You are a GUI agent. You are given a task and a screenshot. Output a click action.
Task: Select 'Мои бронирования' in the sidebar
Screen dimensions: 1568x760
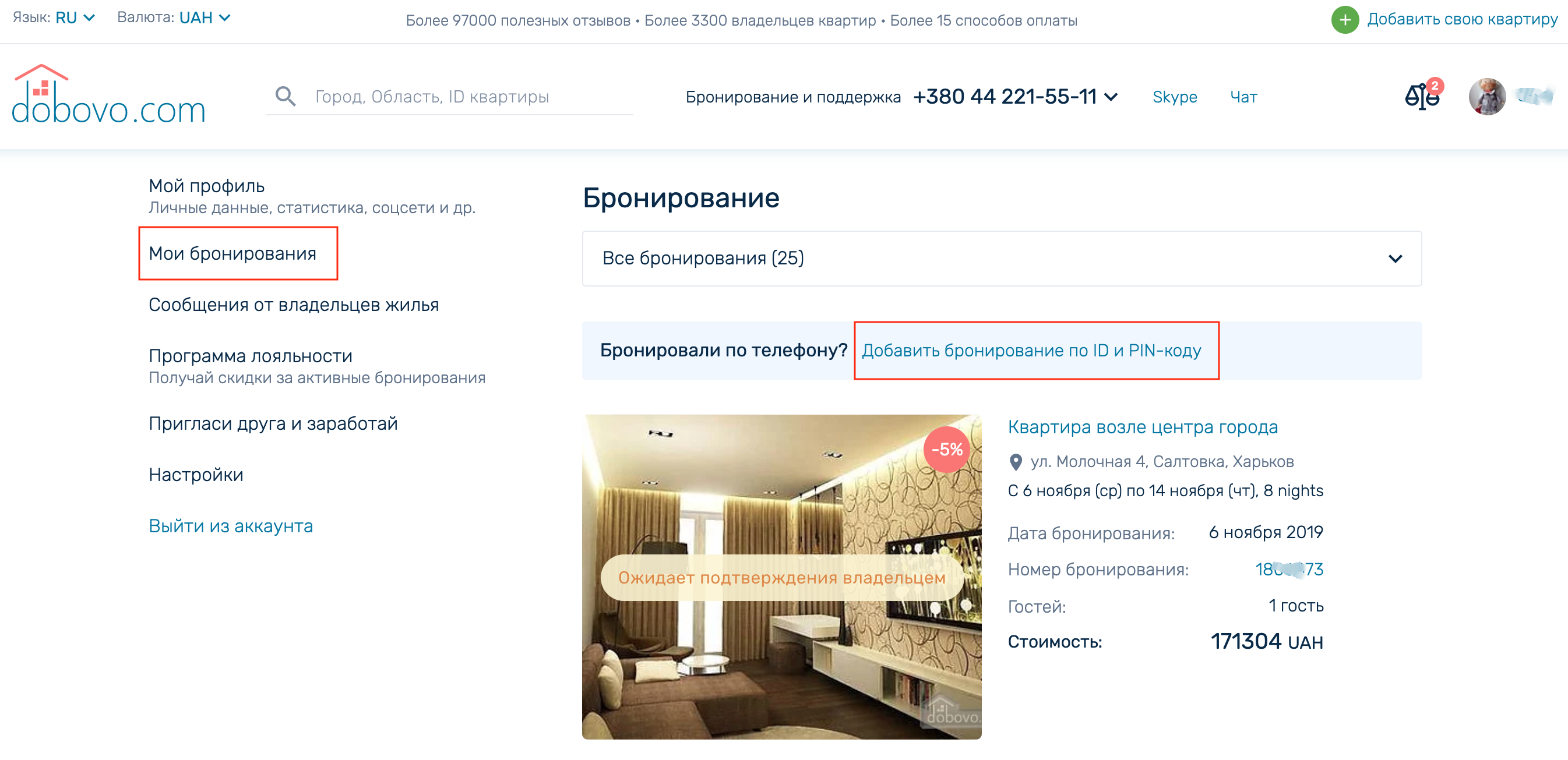[232, 253]
